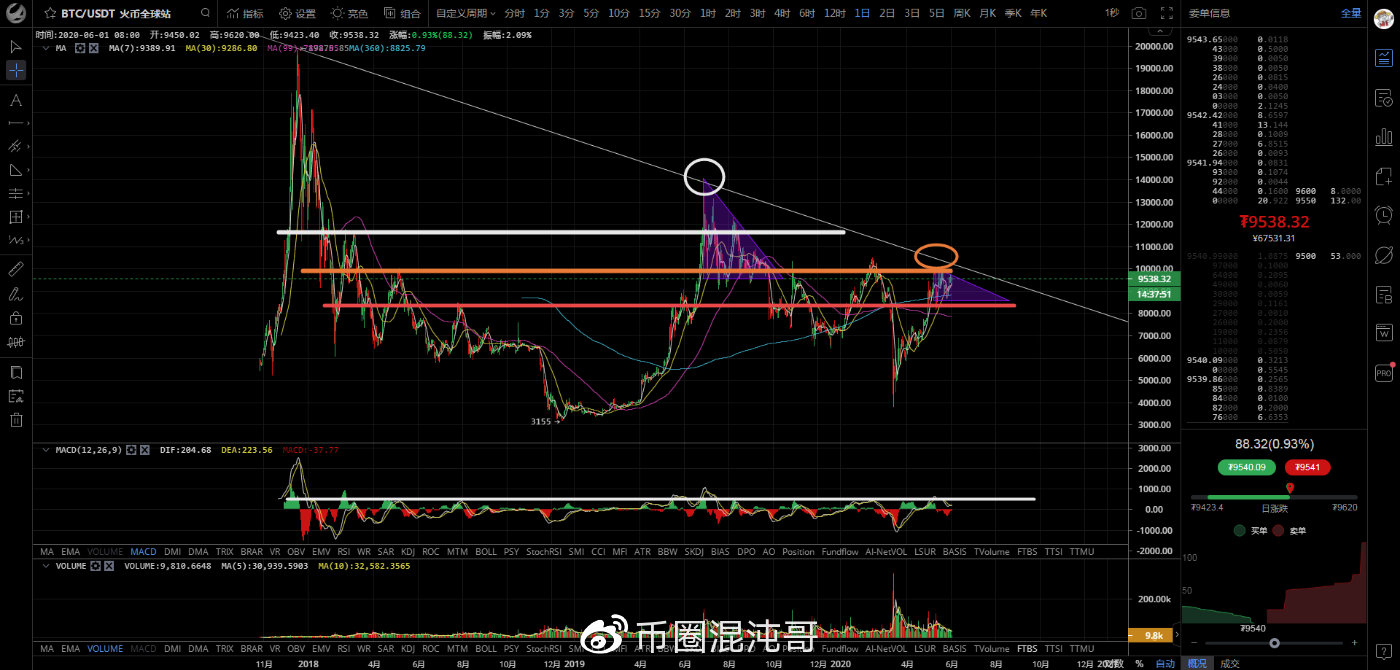
Task: Toggle the buy orders legend
Action: [1250, 531]
